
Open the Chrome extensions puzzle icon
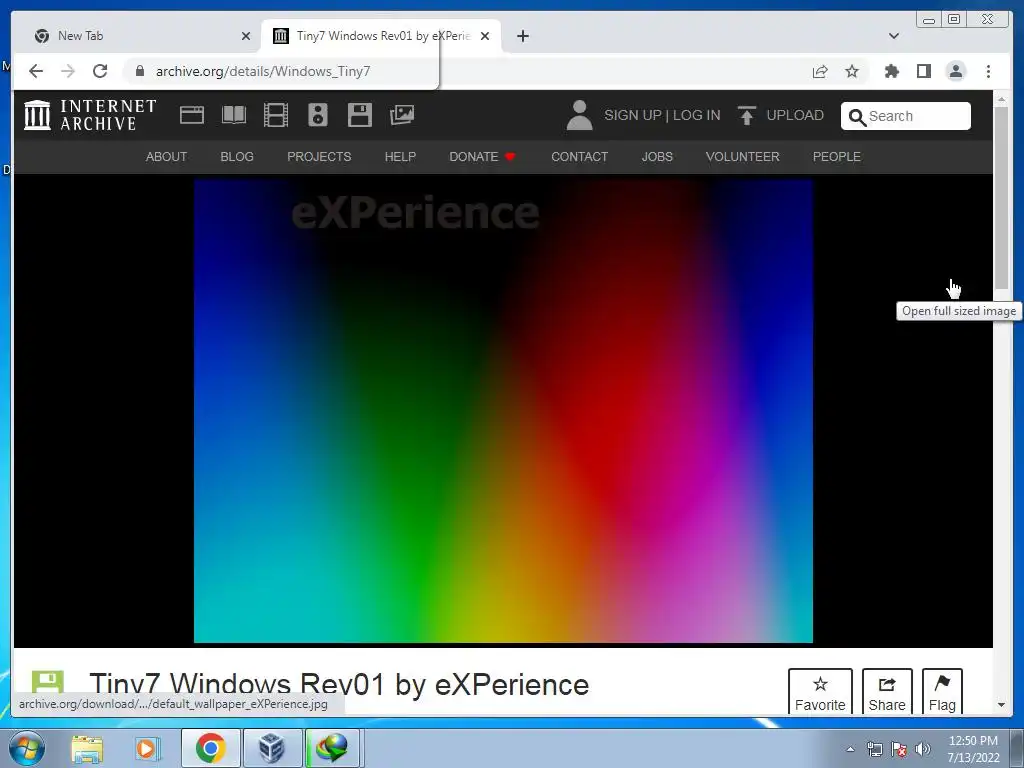point(891,71)
